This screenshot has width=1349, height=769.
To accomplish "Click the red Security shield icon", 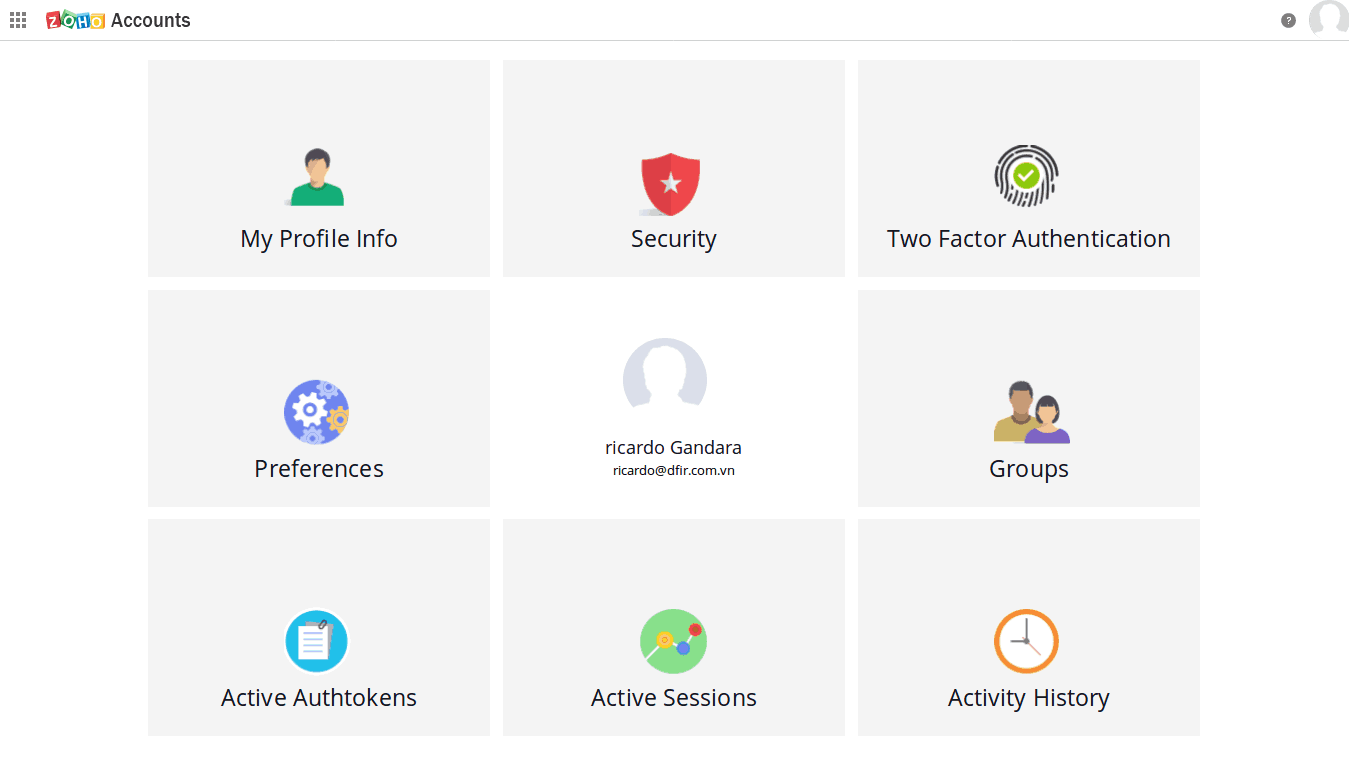I will [671, 184].
